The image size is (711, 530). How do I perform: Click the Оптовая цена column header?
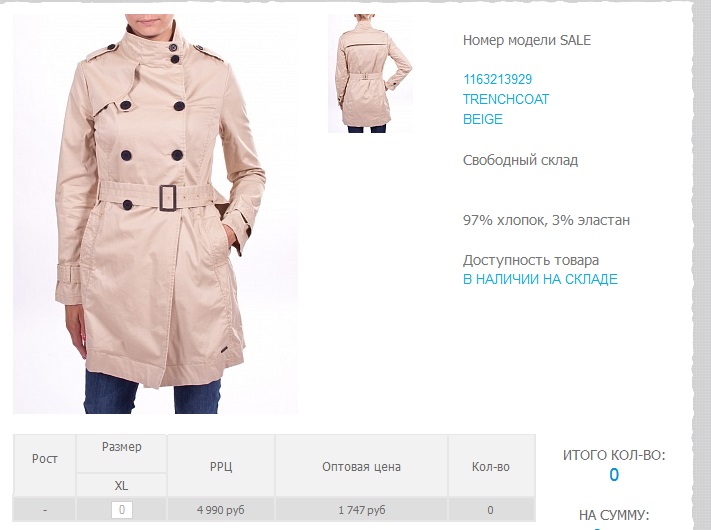click(x=361, y=465)
